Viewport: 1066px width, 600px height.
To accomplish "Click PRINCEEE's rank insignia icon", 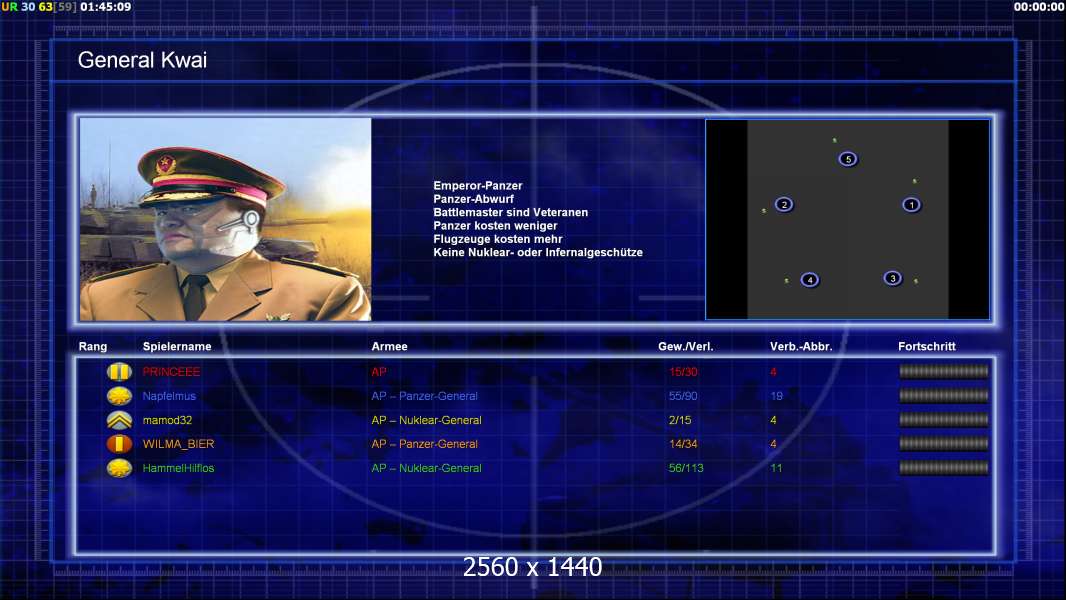I will [119, 372].
